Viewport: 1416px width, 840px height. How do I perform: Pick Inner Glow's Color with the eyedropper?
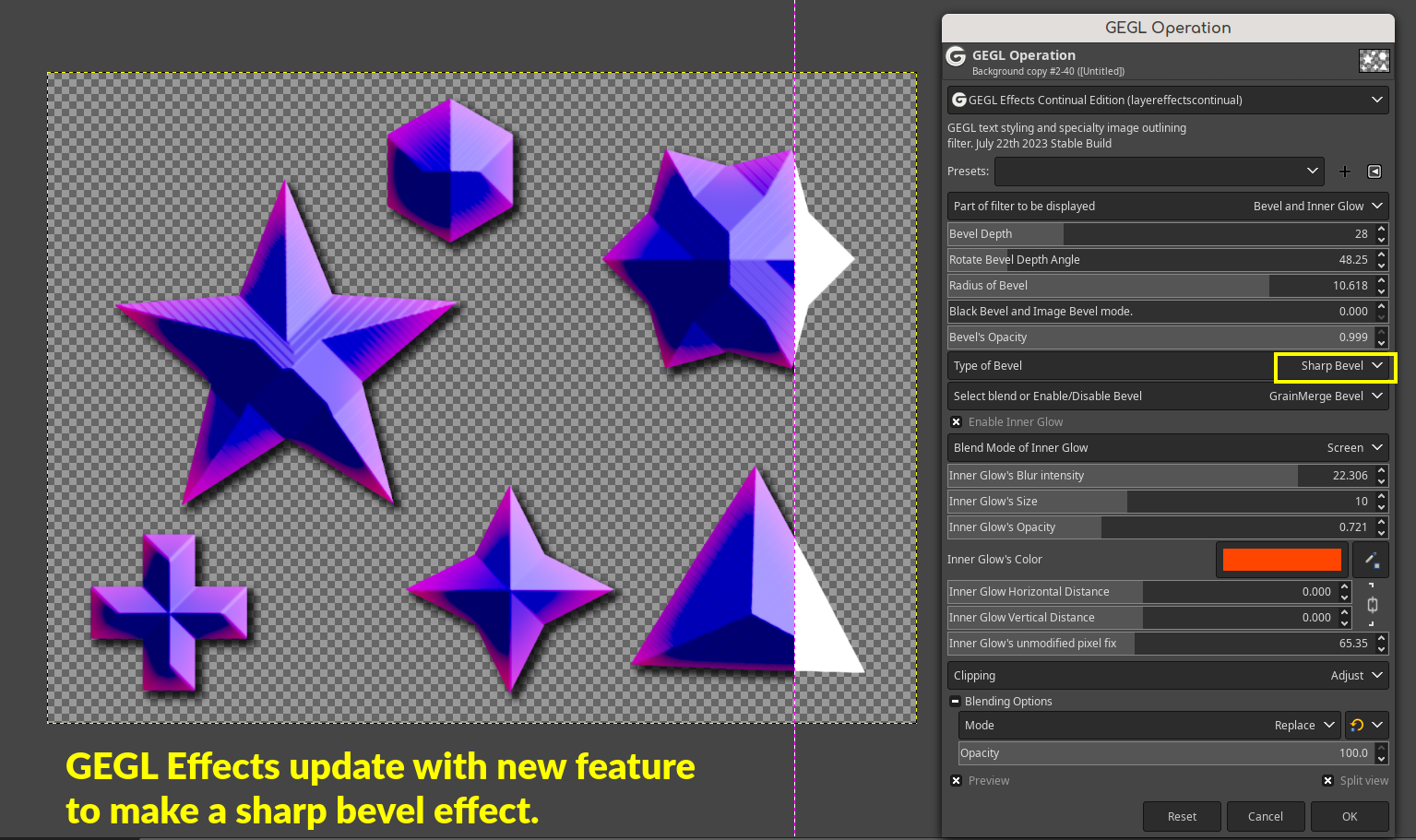(1371, 560)
